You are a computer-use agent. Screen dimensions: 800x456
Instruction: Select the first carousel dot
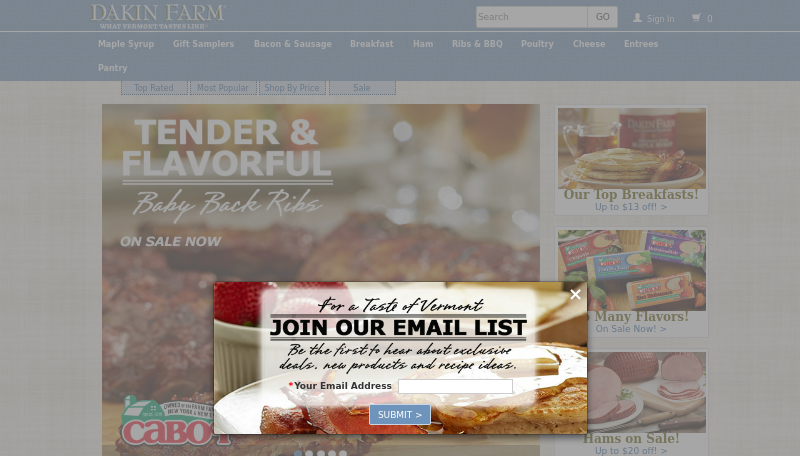pyautogui.click(x=298, y=453)
